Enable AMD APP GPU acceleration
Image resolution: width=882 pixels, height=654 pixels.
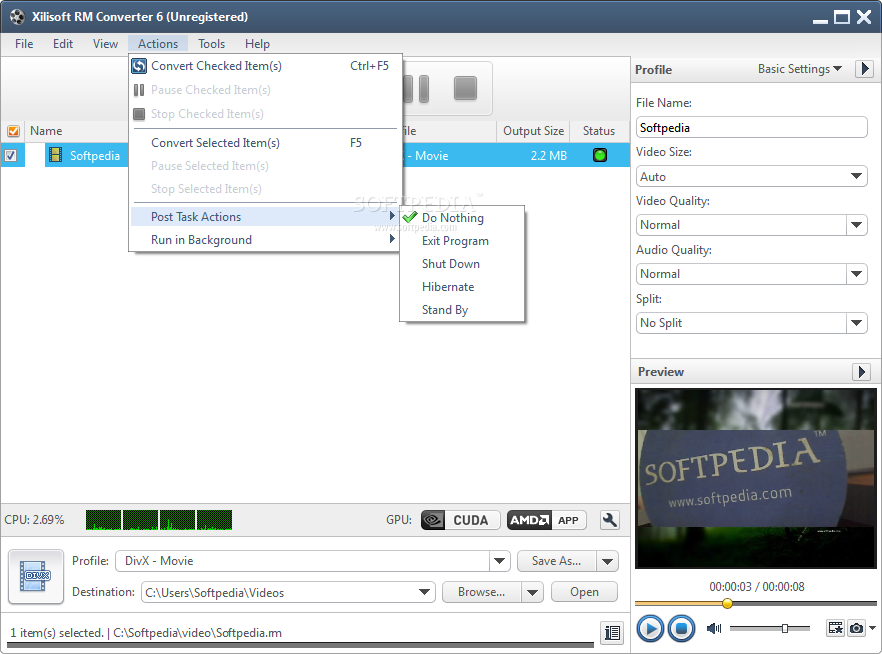(x=546, y=520)
